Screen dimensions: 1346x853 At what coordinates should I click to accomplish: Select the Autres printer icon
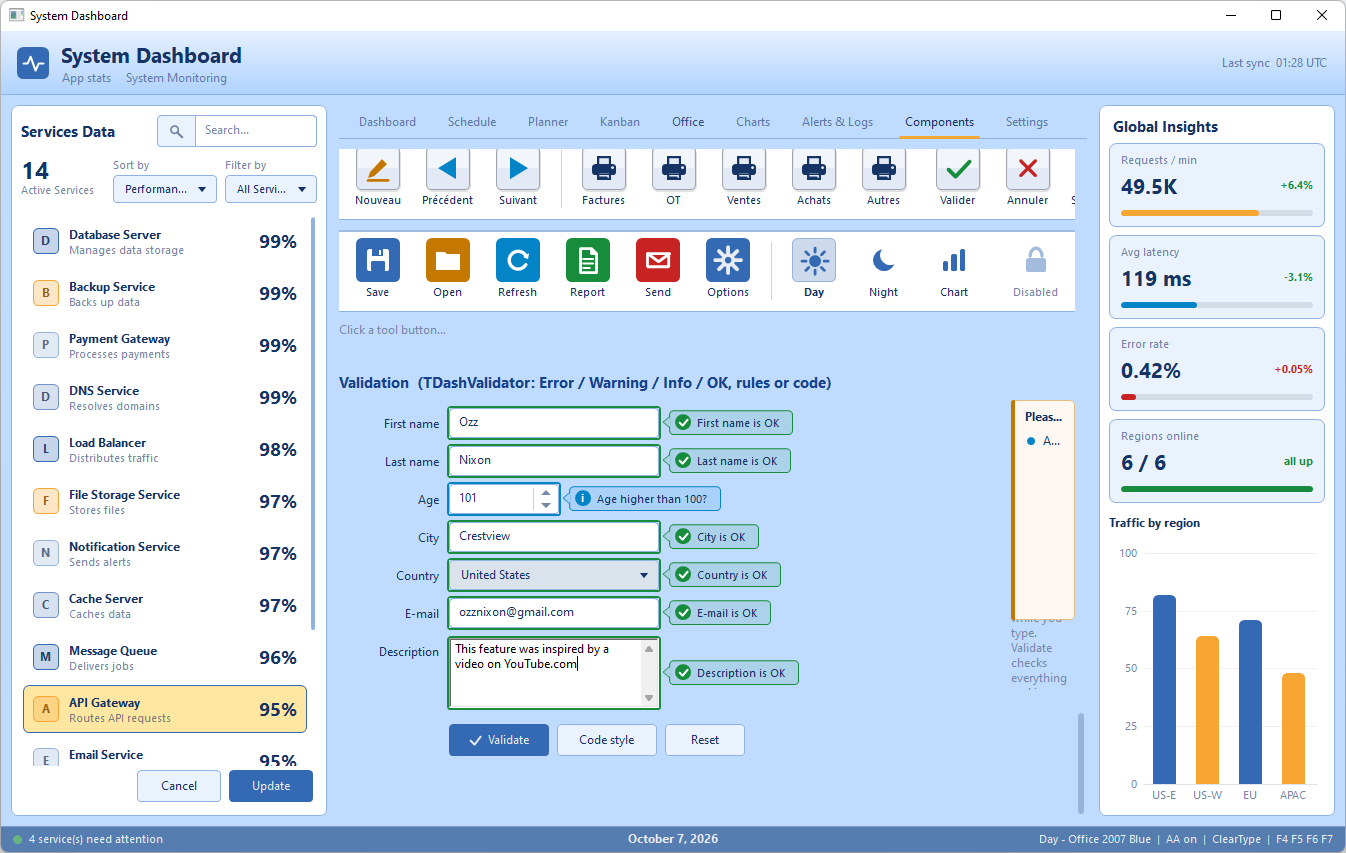coord(884,168)
